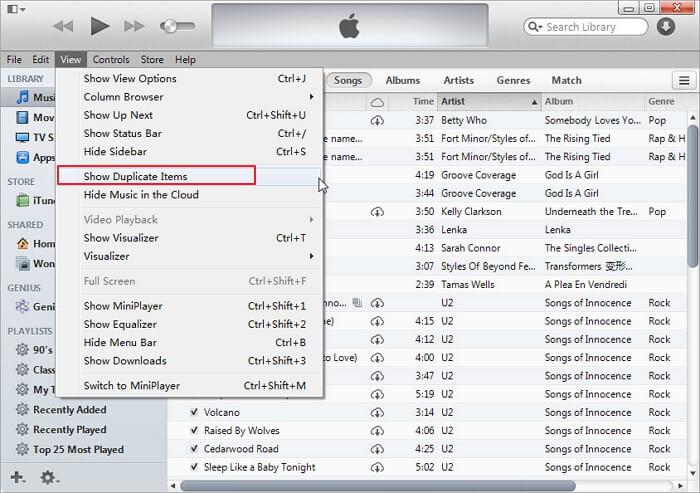This screenshot has width=700, height=493.
Task: Switch to the Genres tab
Action: [513, 80]
